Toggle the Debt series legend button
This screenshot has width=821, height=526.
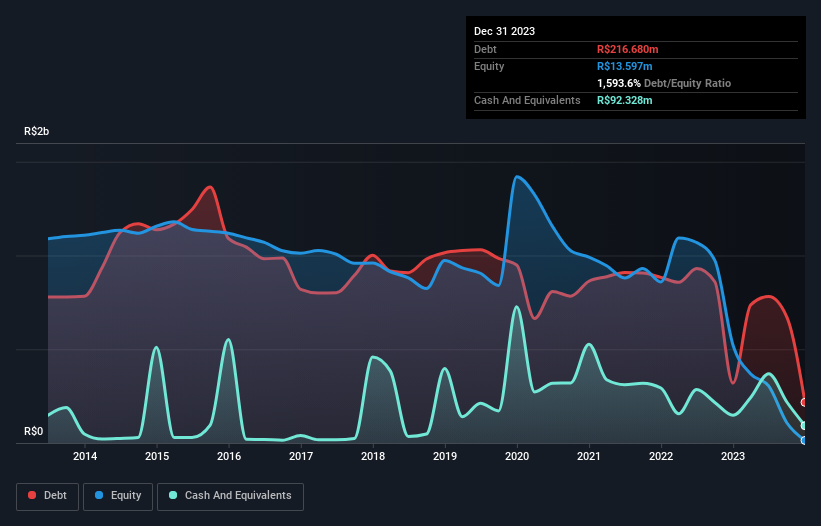pyautogui.click(x=48, y=496)
